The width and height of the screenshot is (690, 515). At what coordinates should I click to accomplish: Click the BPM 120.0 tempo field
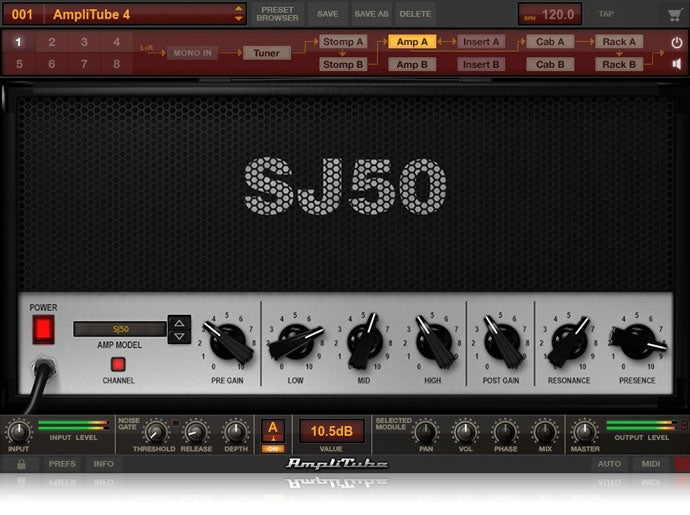[550, 15]
